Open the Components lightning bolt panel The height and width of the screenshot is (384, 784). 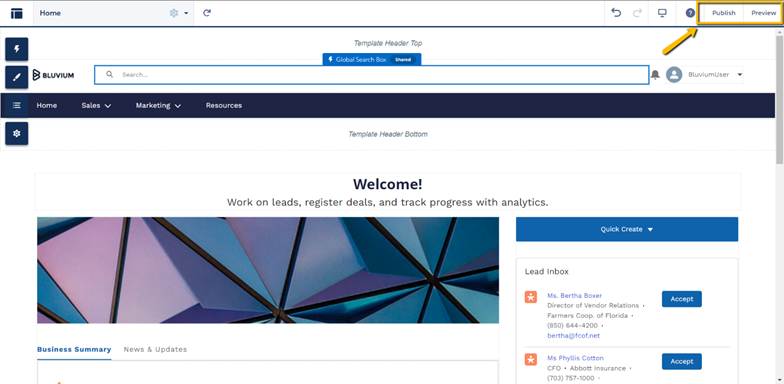[x=16, y=49]
